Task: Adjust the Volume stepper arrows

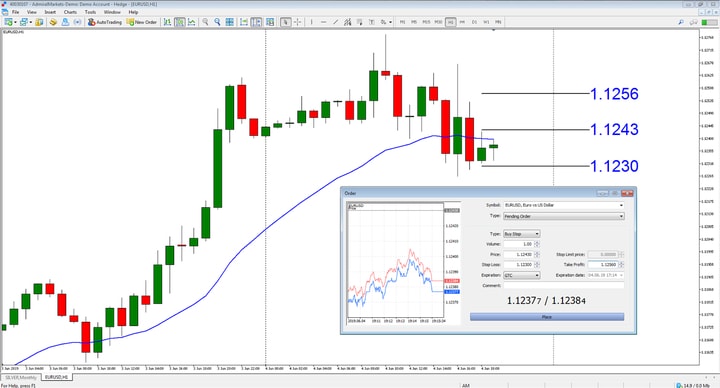Action: click(537, 244)
